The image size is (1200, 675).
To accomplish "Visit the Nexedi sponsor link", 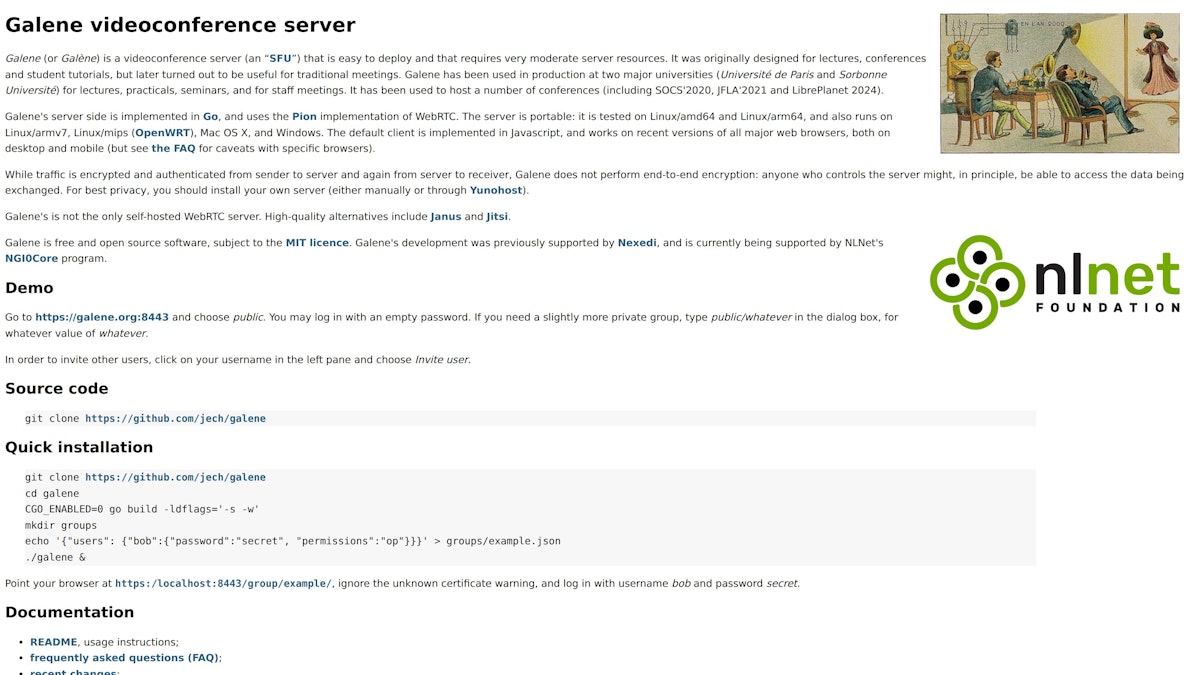I will point(637,243).
